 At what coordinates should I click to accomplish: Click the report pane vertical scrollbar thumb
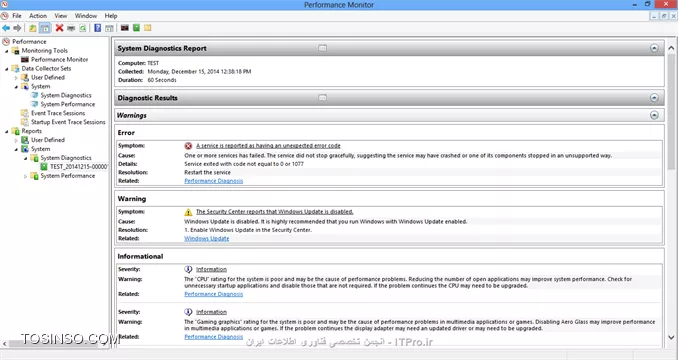tap(671, 112)
